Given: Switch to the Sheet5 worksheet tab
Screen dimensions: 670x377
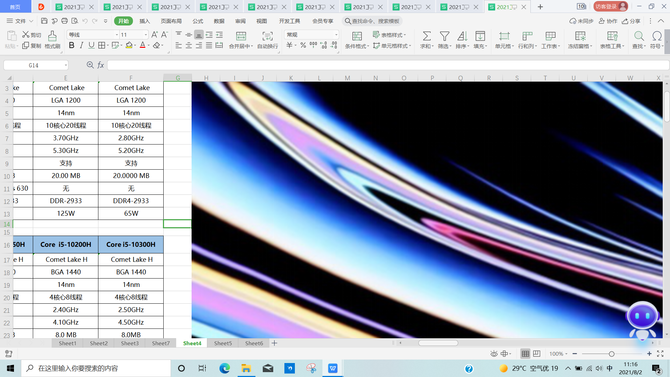Looking at the screenshot, I should click(x=223, y=343).
